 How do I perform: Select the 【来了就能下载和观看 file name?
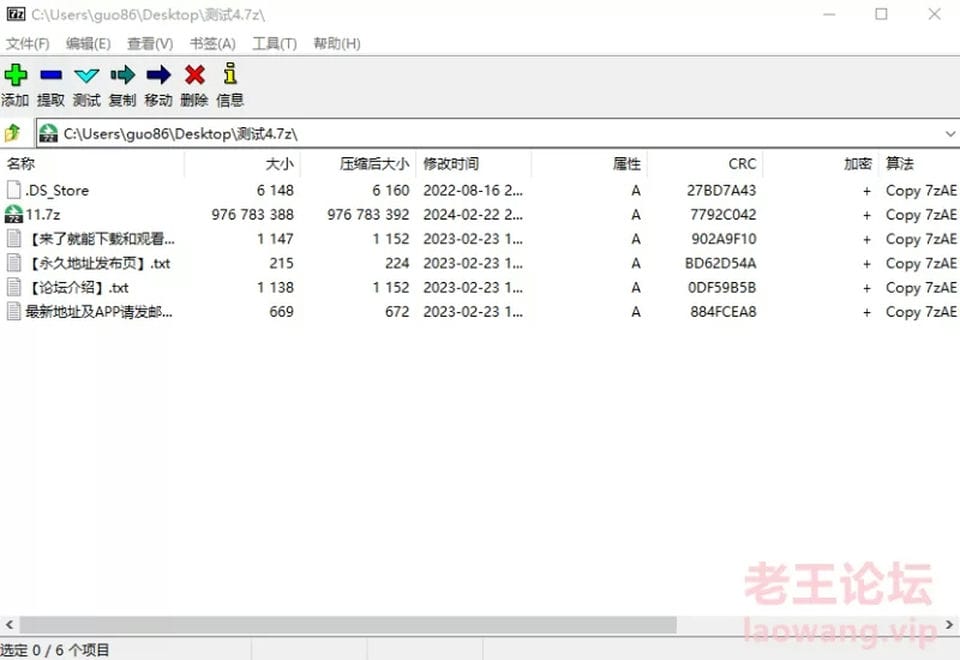coord(100,239)
